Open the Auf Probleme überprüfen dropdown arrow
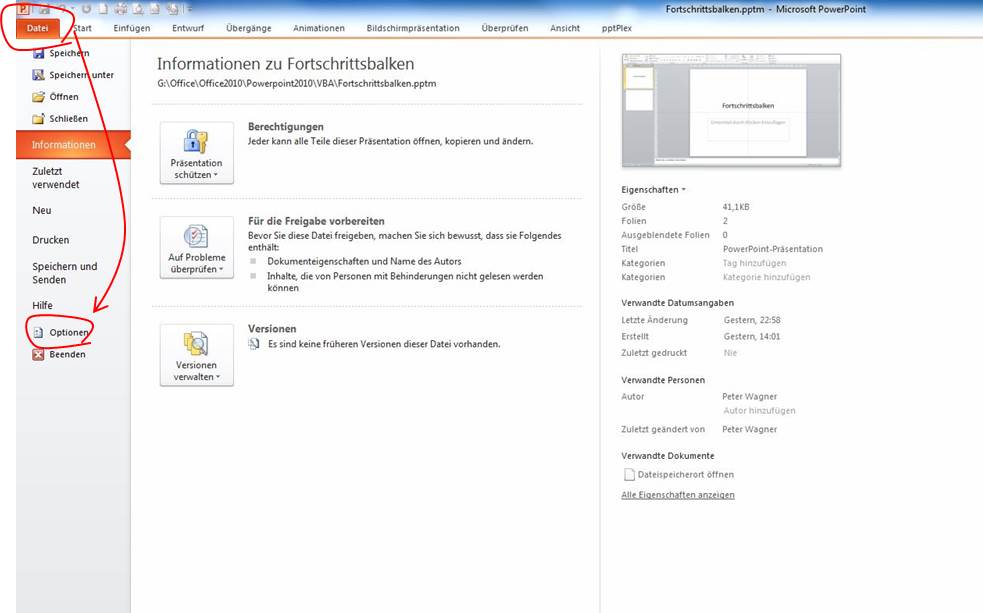 tap(221, 269)
